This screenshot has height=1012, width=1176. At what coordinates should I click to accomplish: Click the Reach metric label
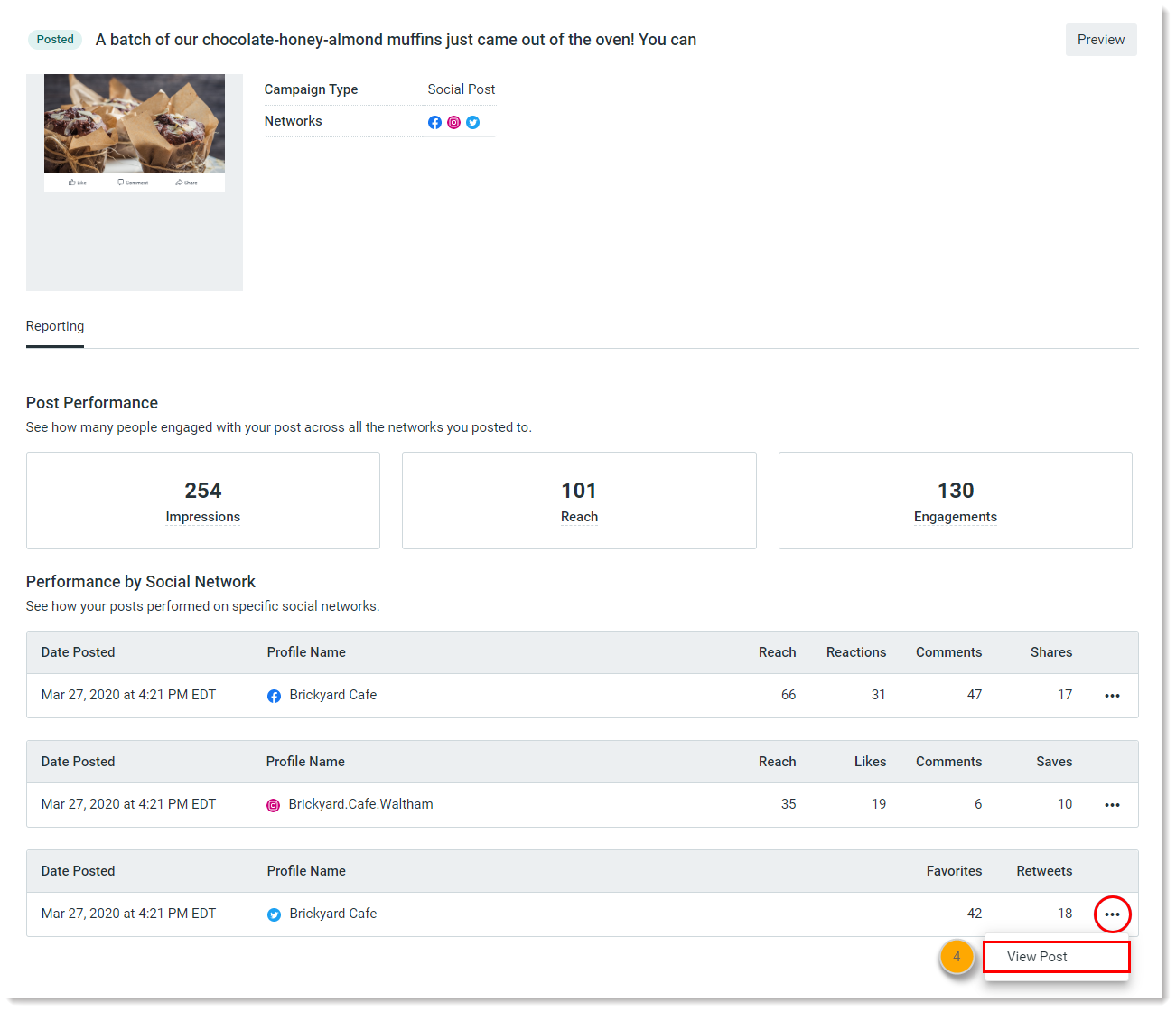pos(579,517)
